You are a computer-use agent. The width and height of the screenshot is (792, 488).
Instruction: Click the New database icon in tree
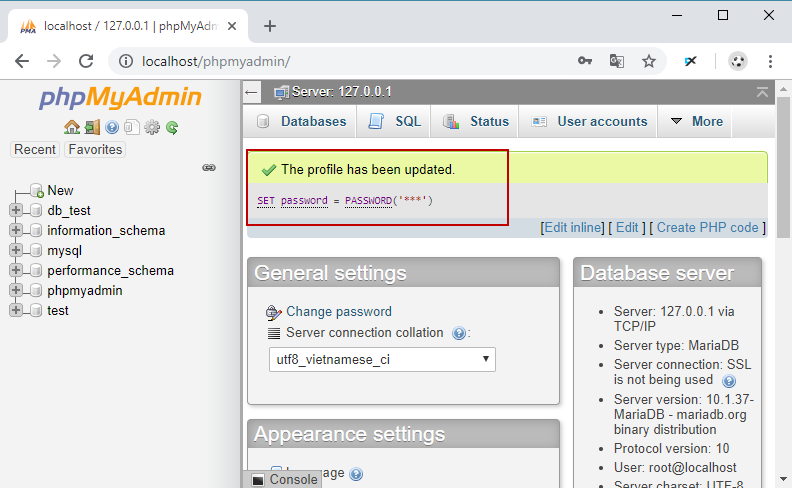(x=36, y=190)
